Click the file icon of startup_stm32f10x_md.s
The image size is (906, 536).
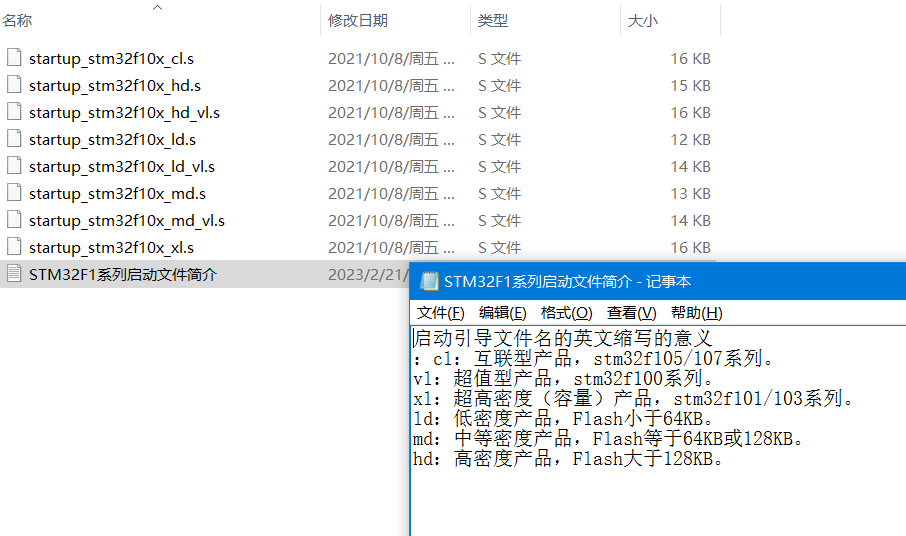coord(14,193)
